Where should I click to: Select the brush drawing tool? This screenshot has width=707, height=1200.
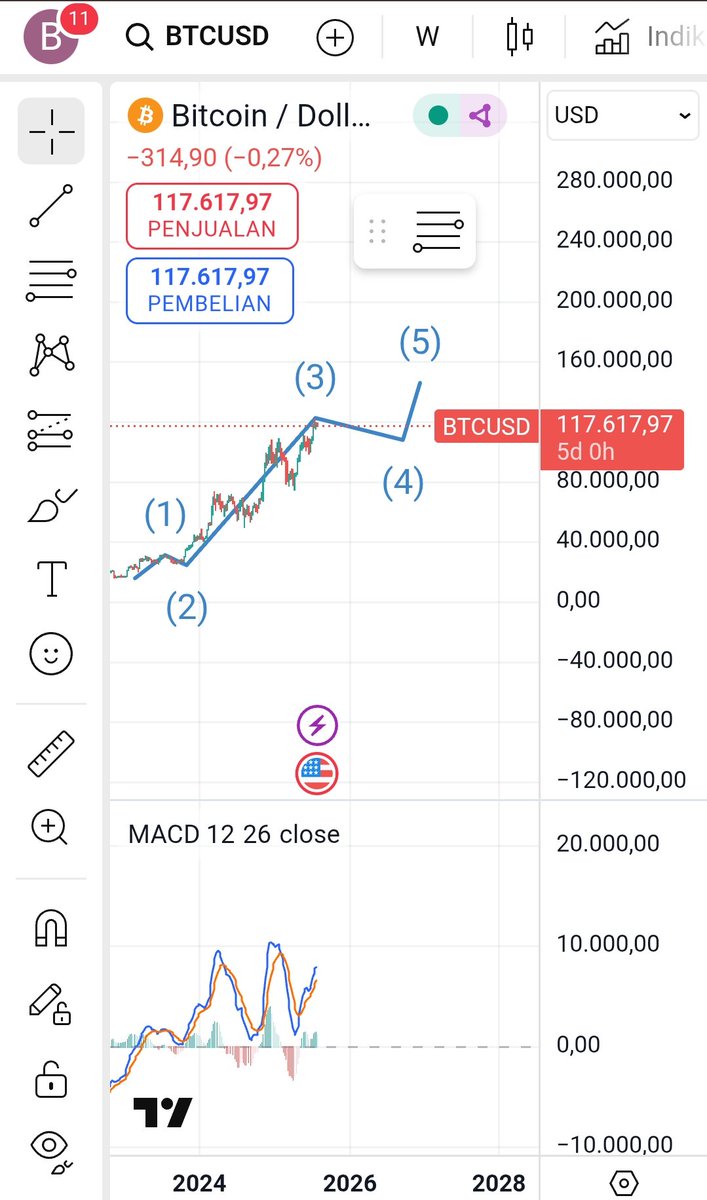[51, 505]
